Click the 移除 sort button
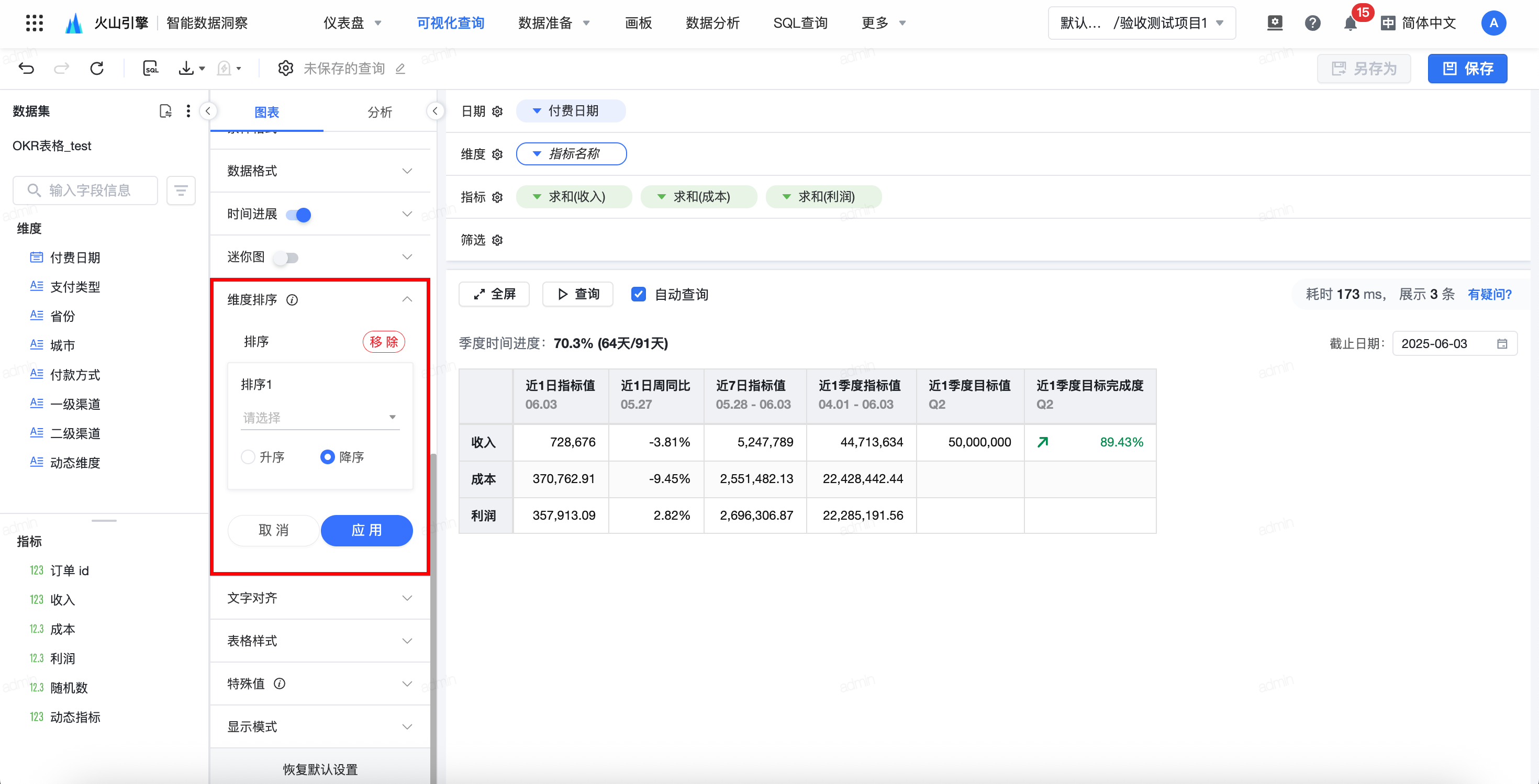The height and width of the screenshot is (784, 1539). pos(384,342)
